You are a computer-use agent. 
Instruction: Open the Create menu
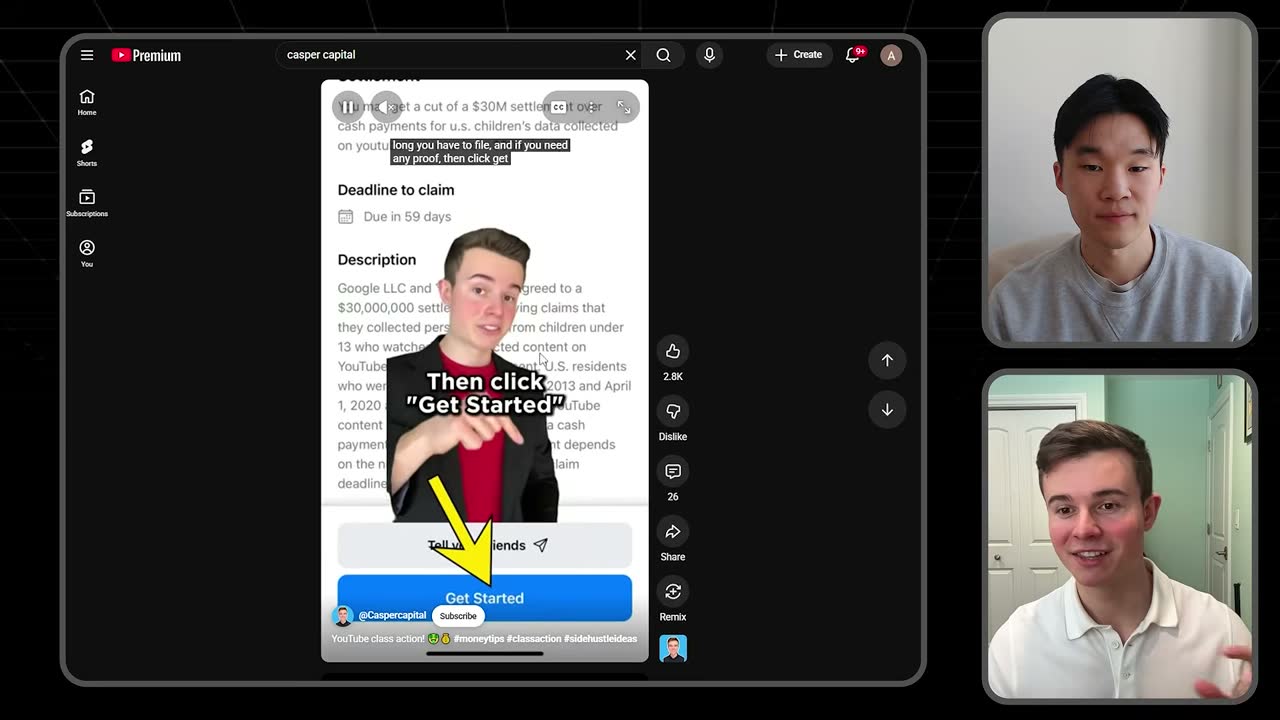798,55
